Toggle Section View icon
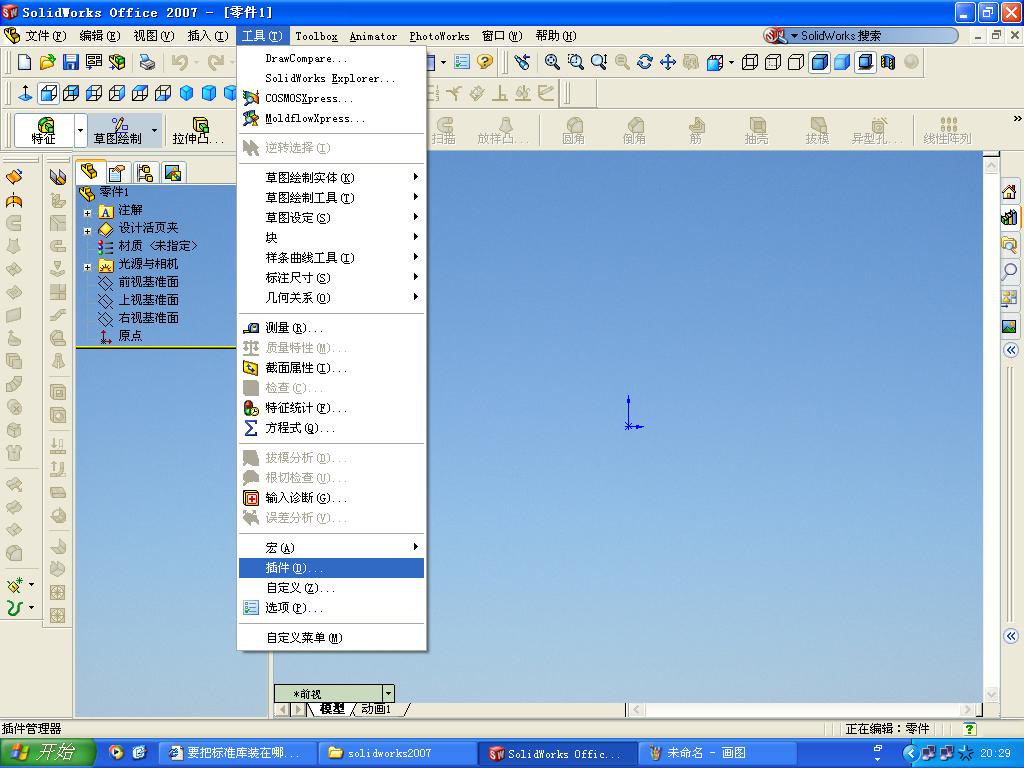Image resolution: width=1024 pixels, height=768 pixels. [888, 62]
